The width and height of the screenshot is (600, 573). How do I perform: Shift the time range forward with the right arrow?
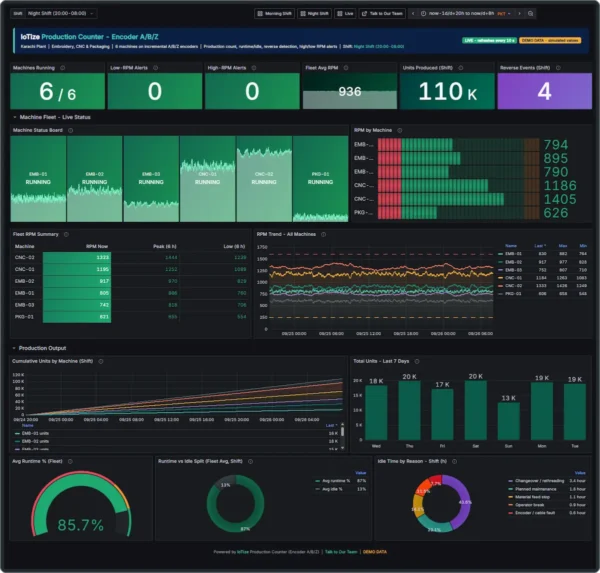tap(519, 13)
